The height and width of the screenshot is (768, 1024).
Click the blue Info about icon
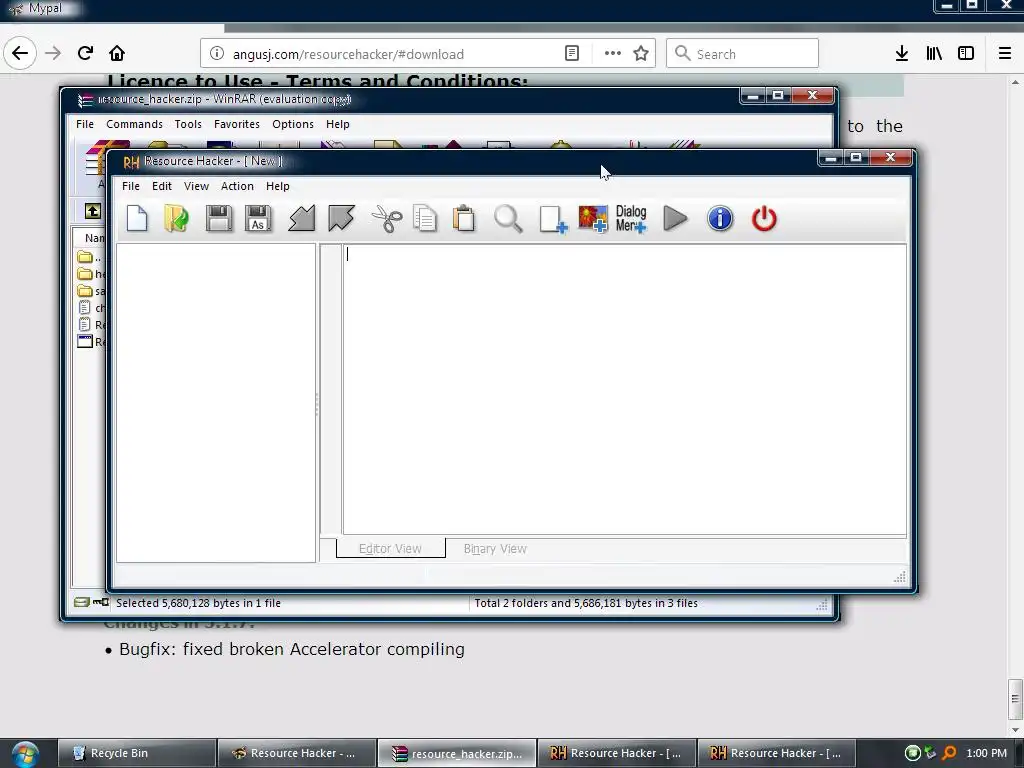coord(720,218)
